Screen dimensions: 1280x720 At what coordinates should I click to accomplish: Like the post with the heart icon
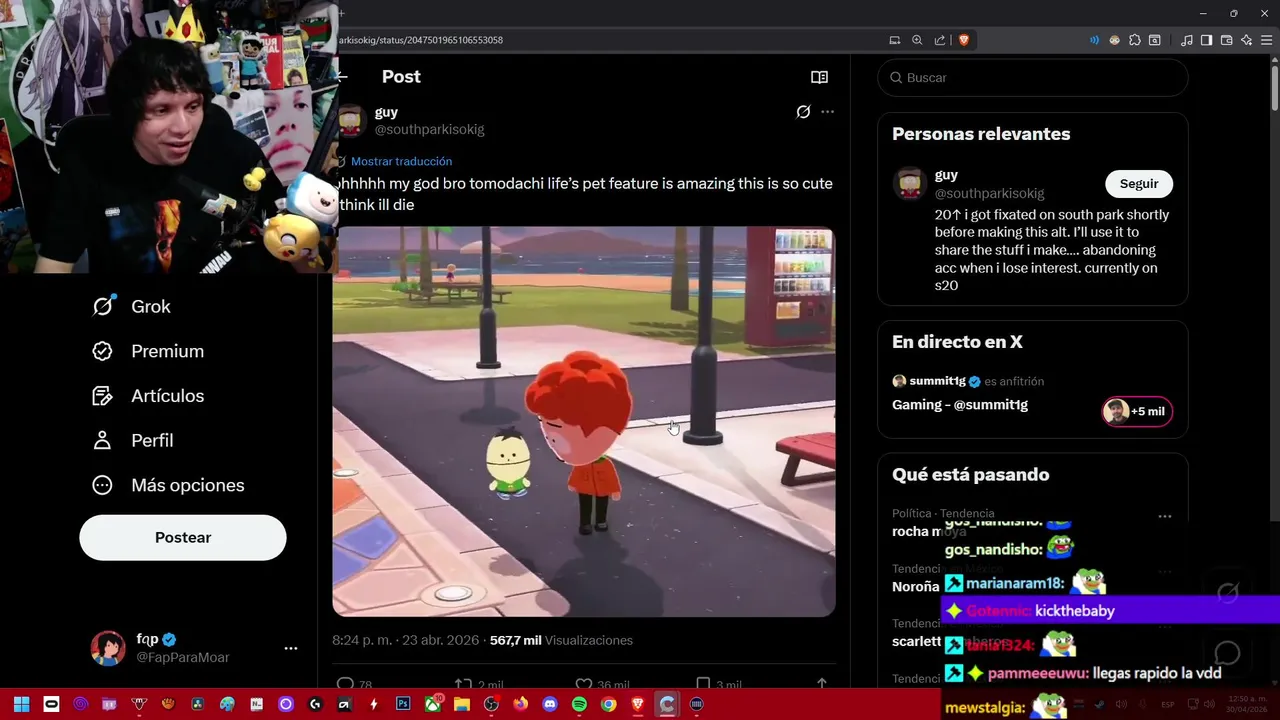584,684
